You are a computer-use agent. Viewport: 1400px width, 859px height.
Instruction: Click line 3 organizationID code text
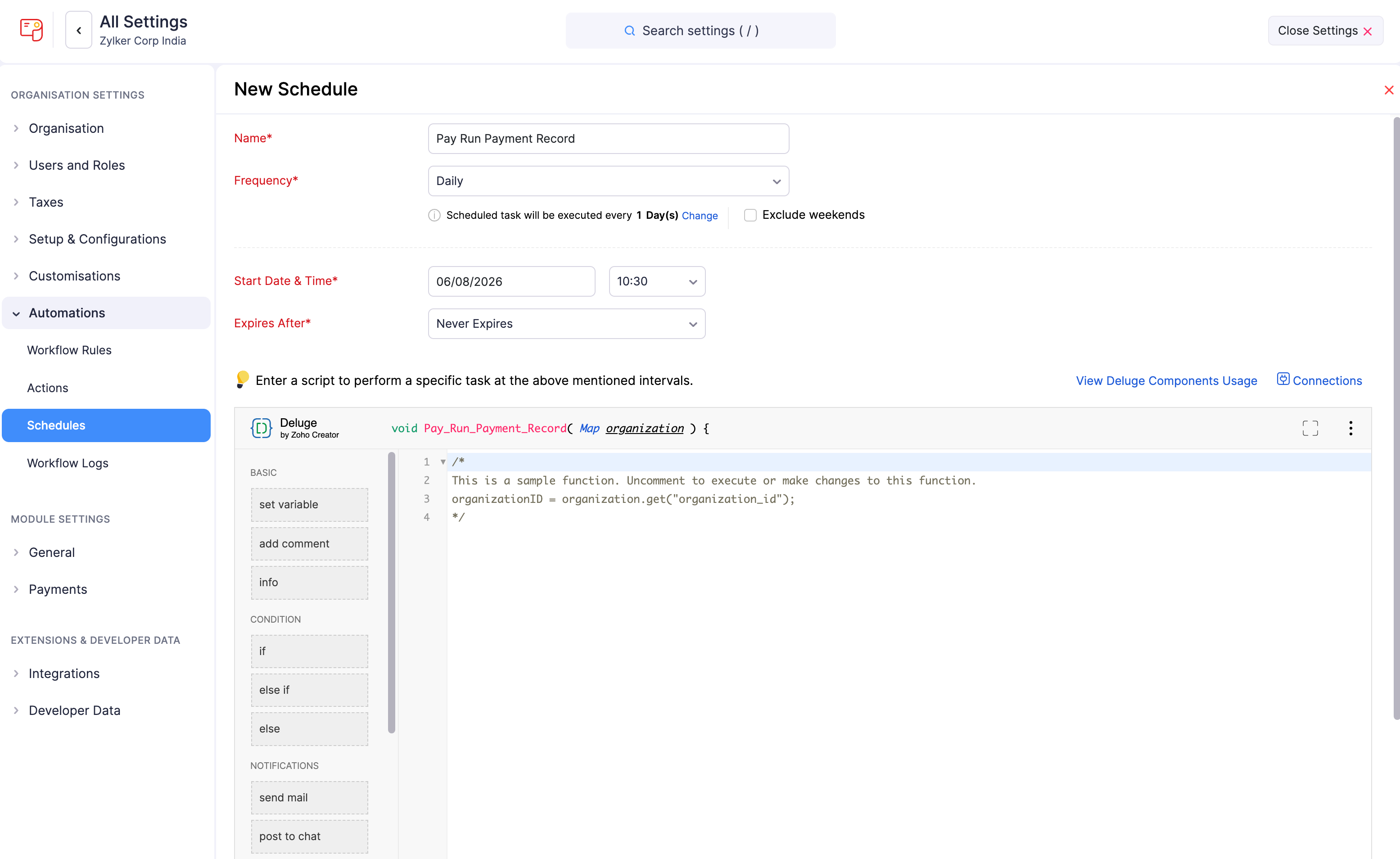[x=623, y=499]
